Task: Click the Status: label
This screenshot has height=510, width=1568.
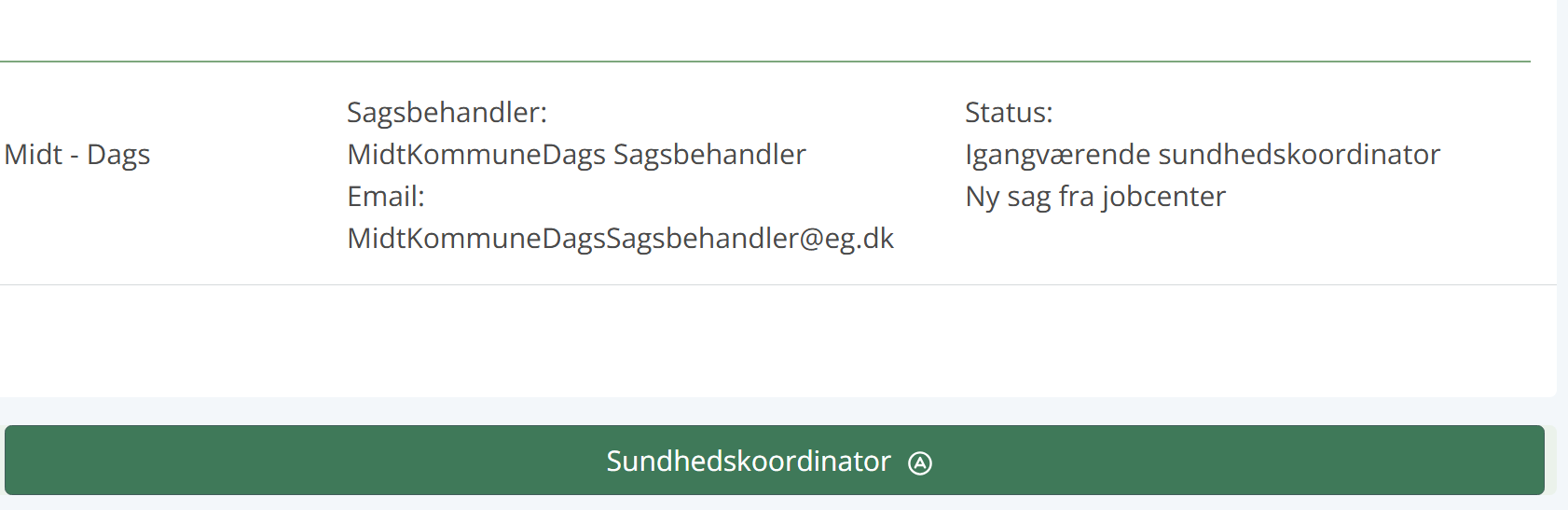Action: 1009,113
